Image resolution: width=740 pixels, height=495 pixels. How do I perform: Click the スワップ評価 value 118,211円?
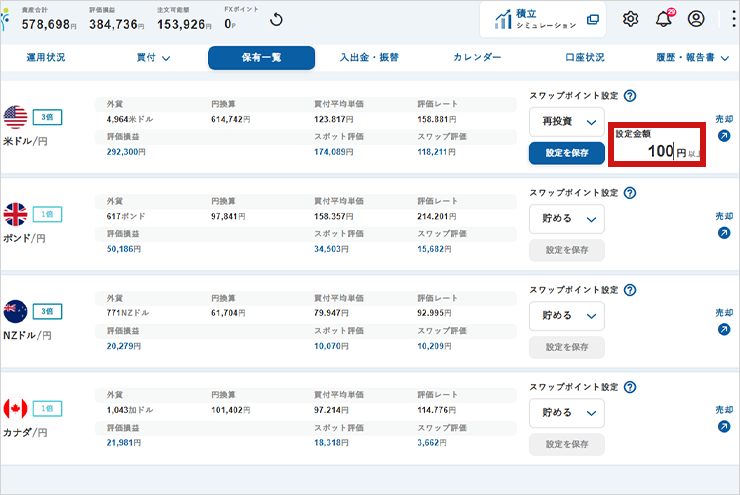click(x=437, y=152)
